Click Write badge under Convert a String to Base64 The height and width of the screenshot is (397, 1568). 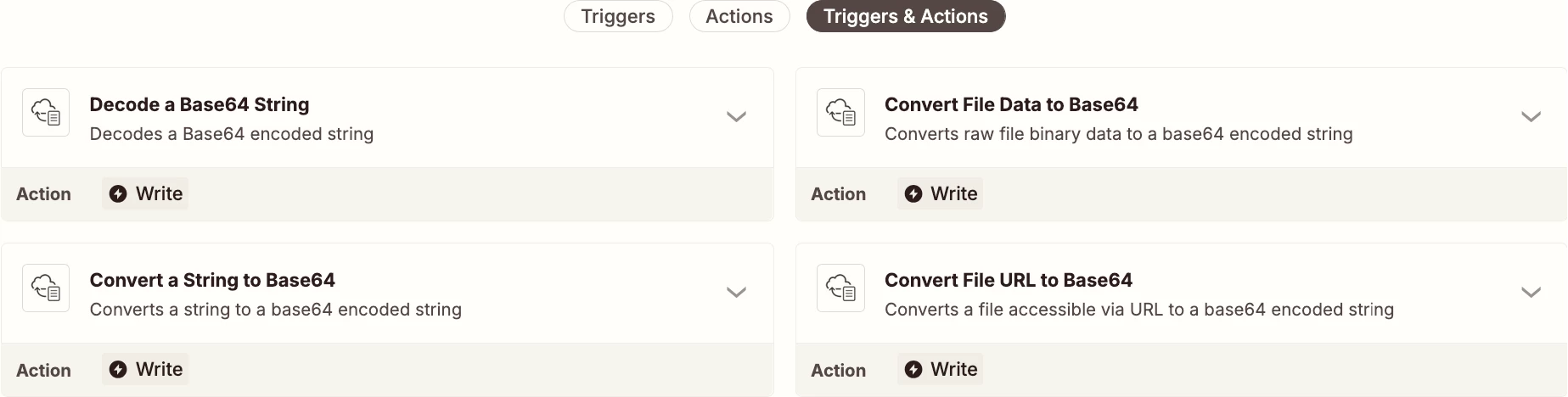point(145,369)
